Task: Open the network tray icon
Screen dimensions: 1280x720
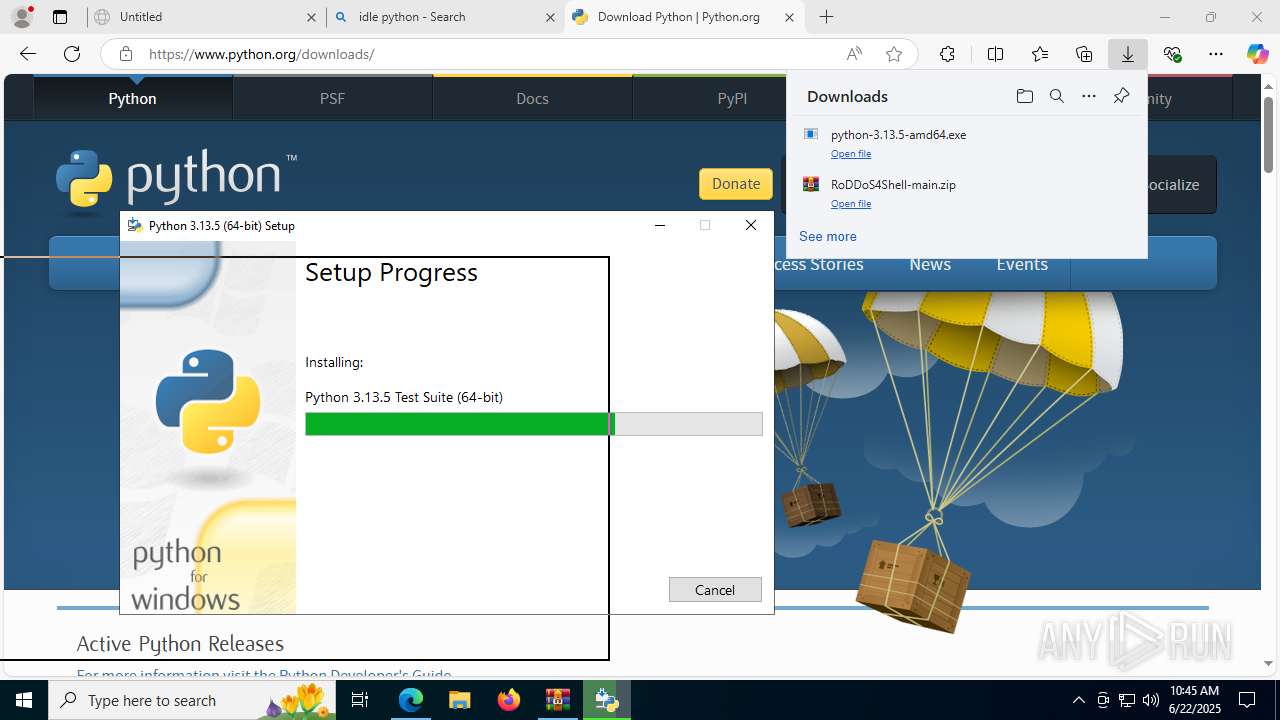Action: [x=1126, y=700]
